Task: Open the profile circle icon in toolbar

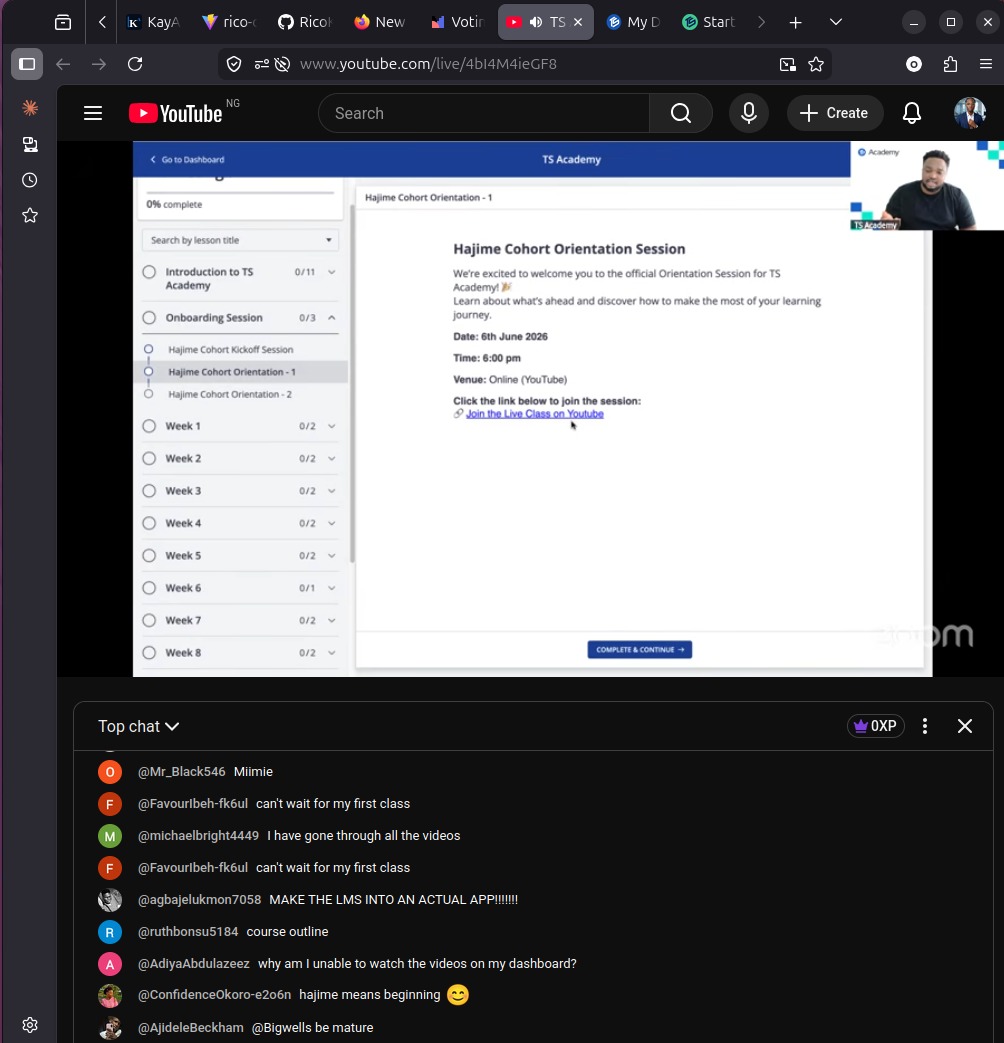Action: pyautogui.click(x=914, y=64)
